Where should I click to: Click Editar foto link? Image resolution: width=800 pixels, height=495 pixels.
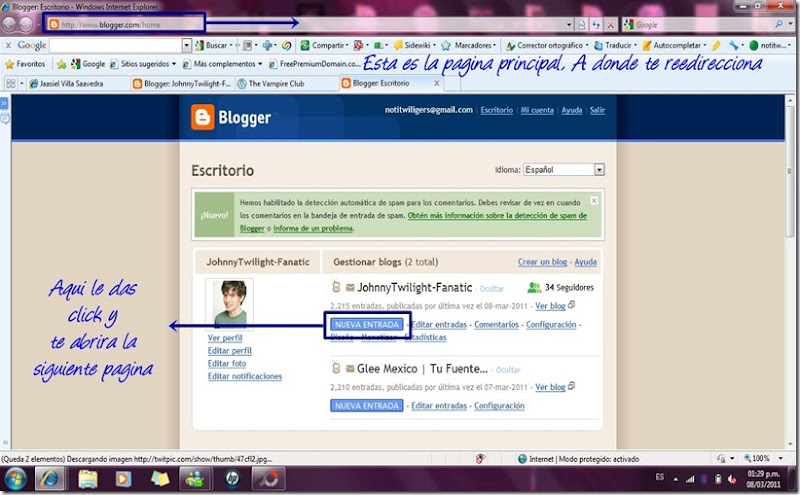point(227,363)
